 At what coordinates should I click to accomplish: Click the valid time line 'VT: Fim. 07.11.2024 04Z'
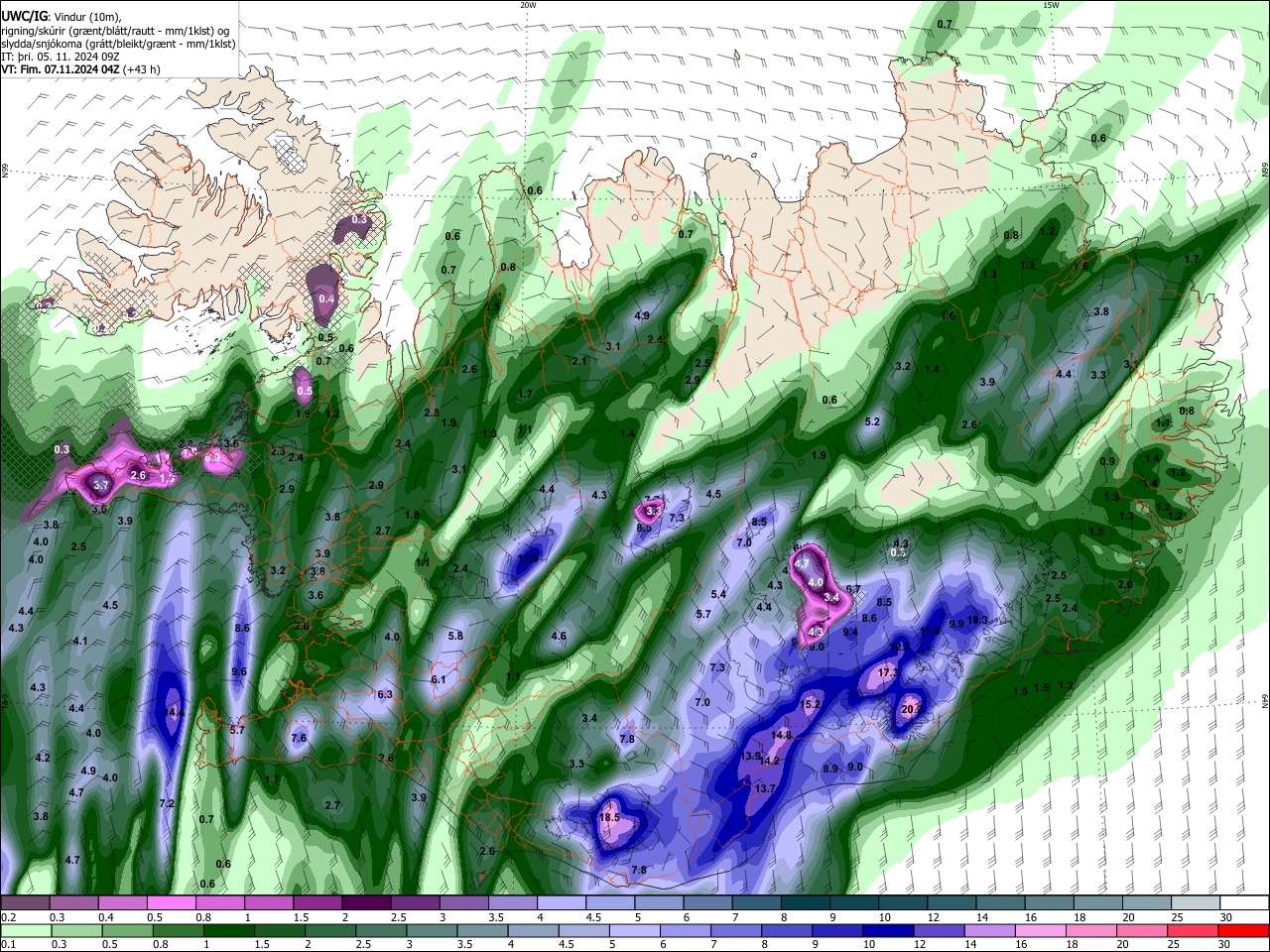pyautogui.click(x=61, y=69)
